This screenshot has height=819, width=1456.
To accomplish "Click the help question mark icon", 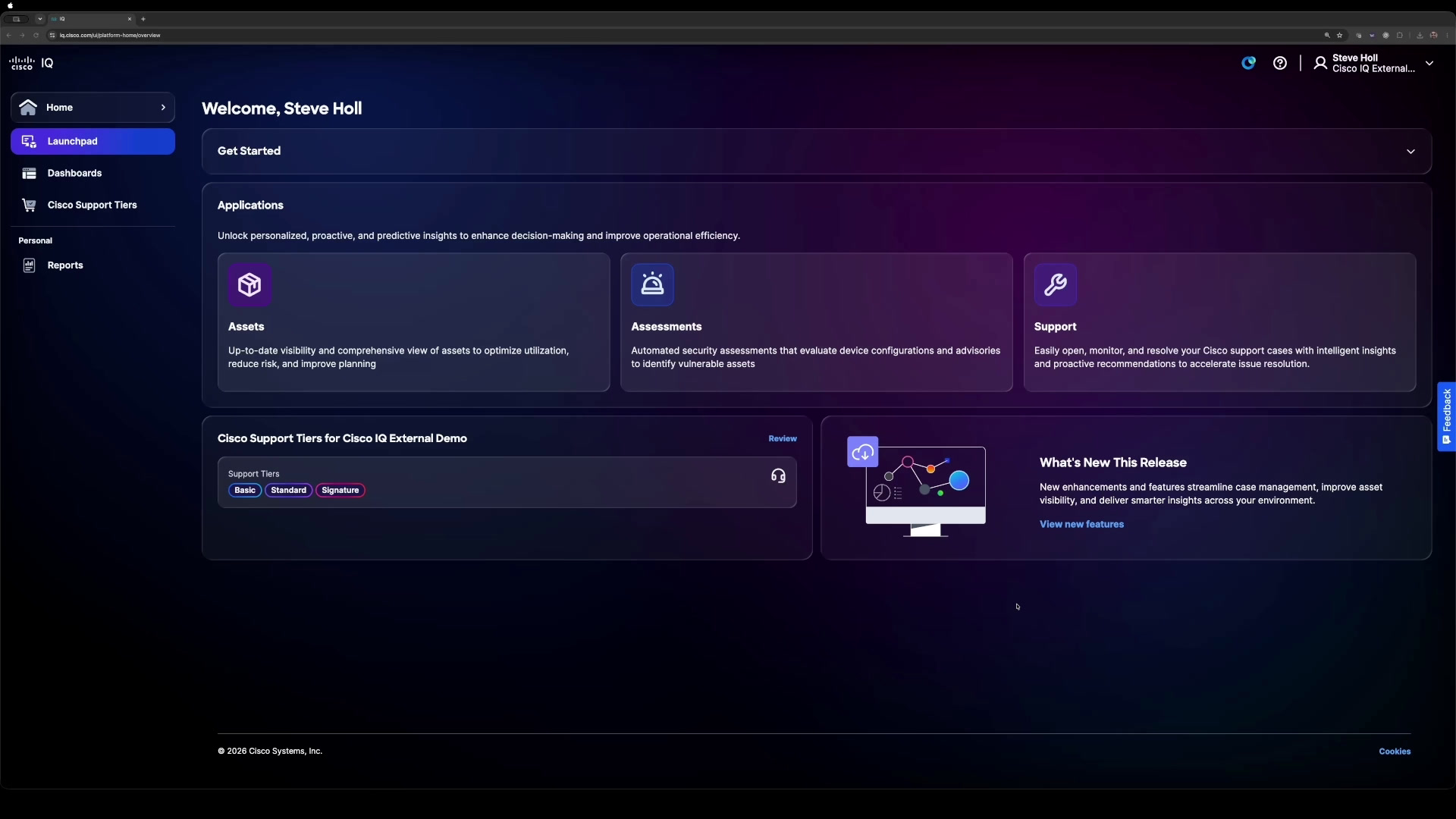I will [x=1280, y=63].
